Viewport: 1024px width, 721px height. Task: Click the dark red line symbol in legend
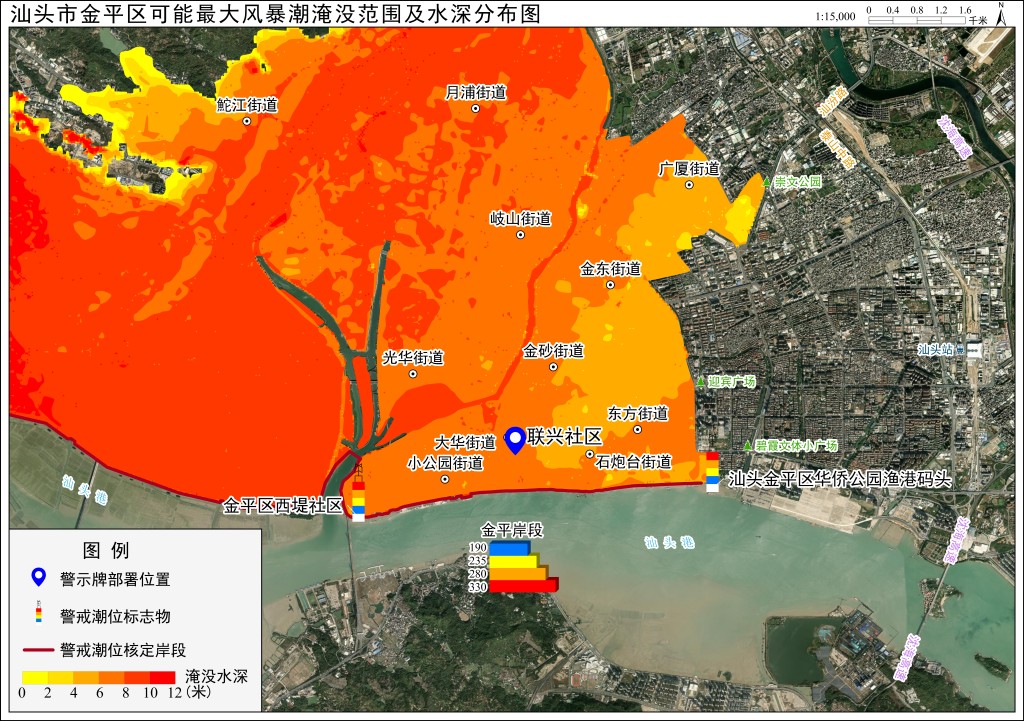pyautogui.click(x=38, y=650)
